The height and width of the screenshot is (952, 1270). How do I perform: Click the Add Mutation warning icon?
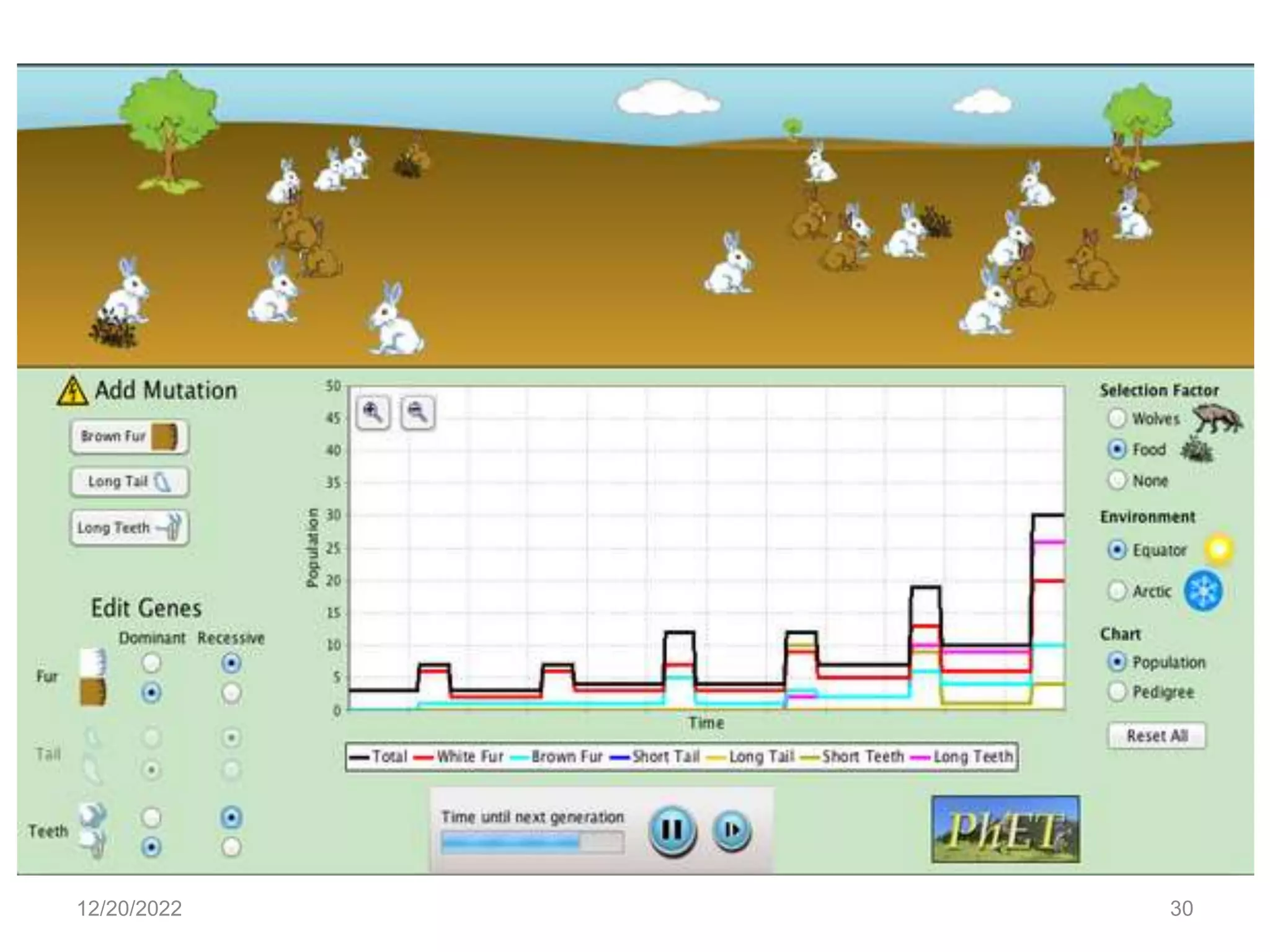click(x=72, y=391)
